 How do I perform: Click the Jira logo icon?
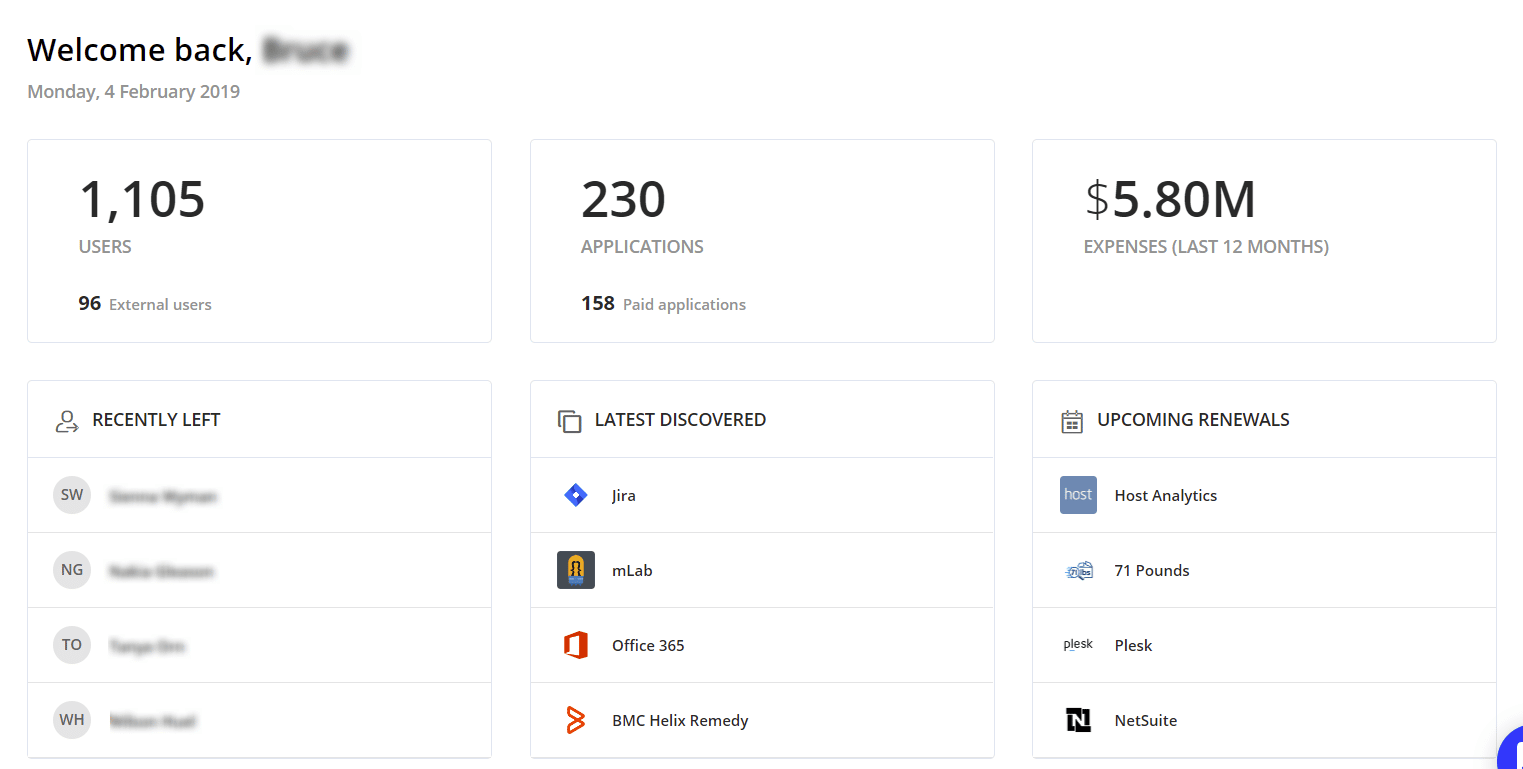[x=575, y=495]
